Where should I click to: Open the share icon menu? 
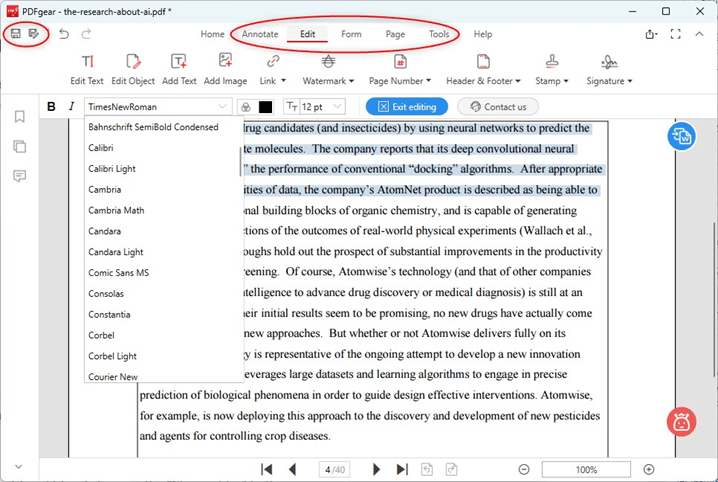pyautogui.click(x=651, y=34)
